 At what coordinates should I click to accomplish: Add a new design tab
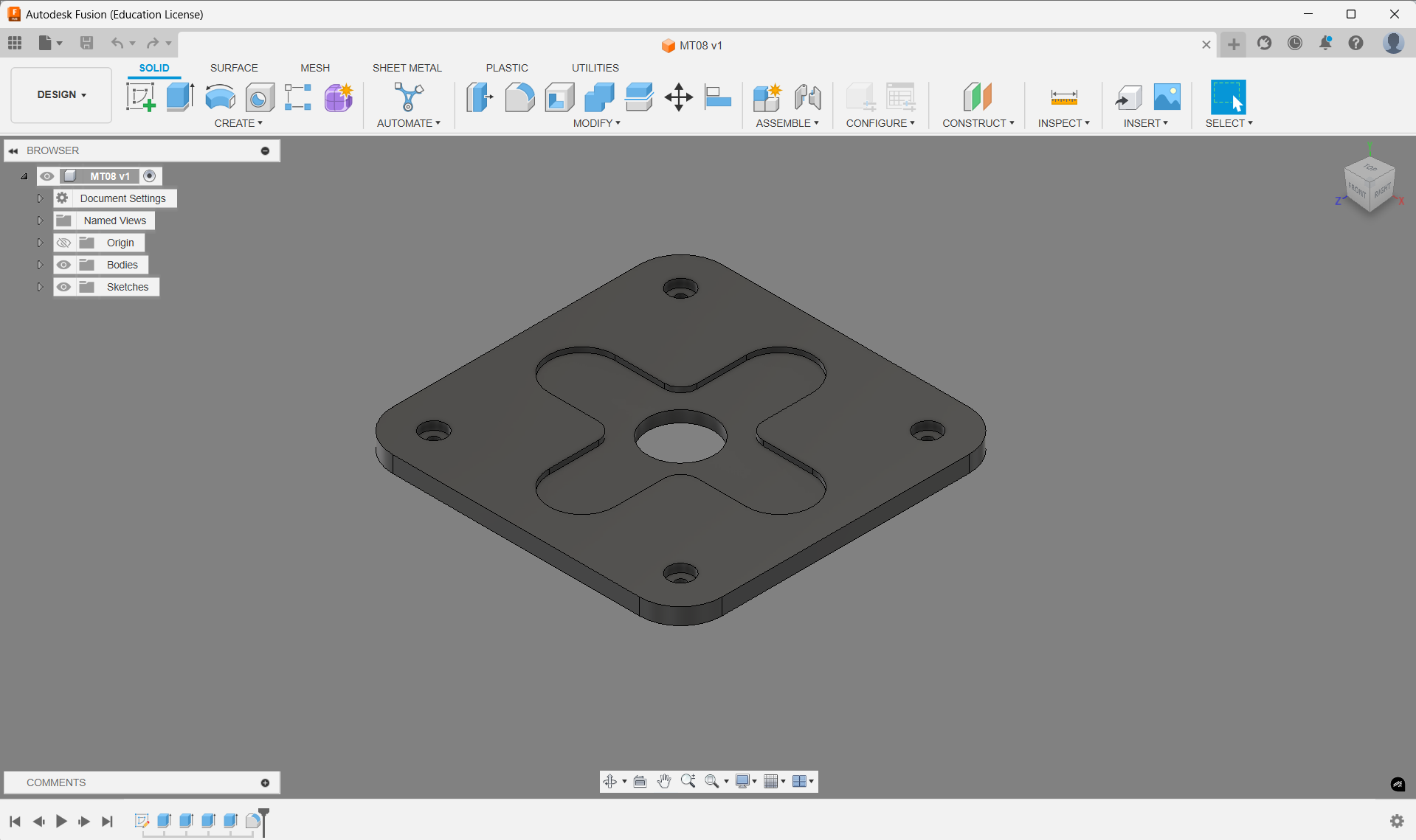(1234, 44)
